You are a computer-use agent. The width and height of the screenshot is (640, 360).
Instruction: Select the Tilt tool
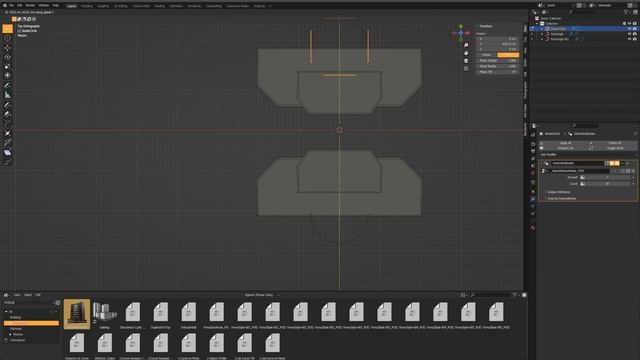click(7, 143)
